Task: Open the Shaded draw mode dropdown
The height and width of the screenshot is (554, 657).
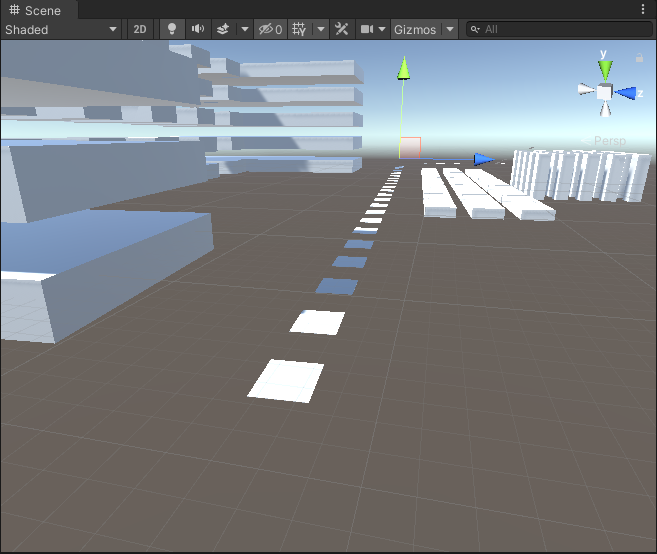Action: [61, 30]
